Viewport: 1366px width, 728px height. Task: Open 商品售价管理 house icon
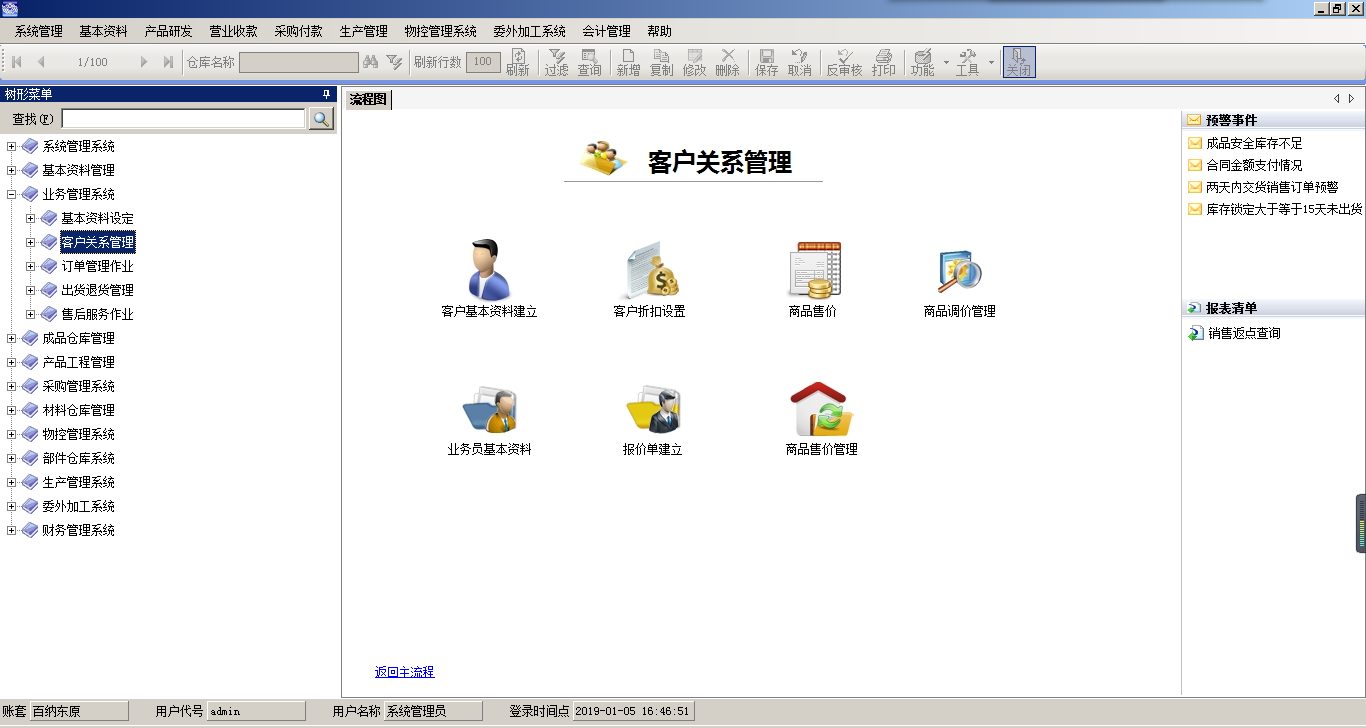tap(821, 408)
